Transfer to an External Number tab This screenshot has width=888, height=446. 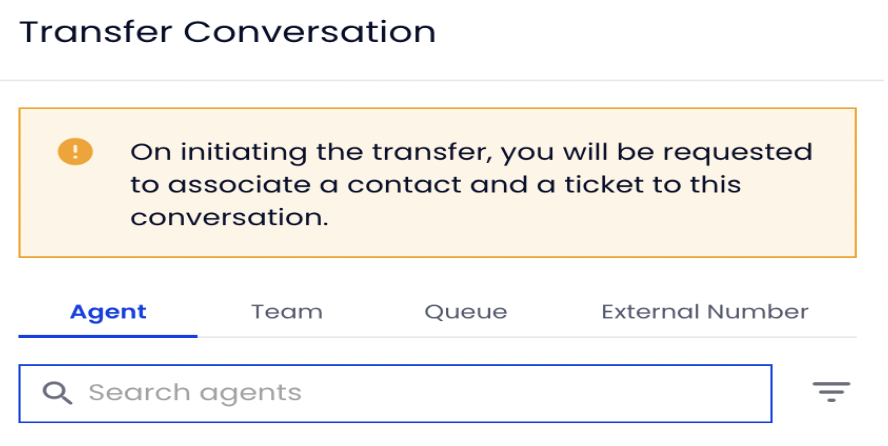[705, 312]
